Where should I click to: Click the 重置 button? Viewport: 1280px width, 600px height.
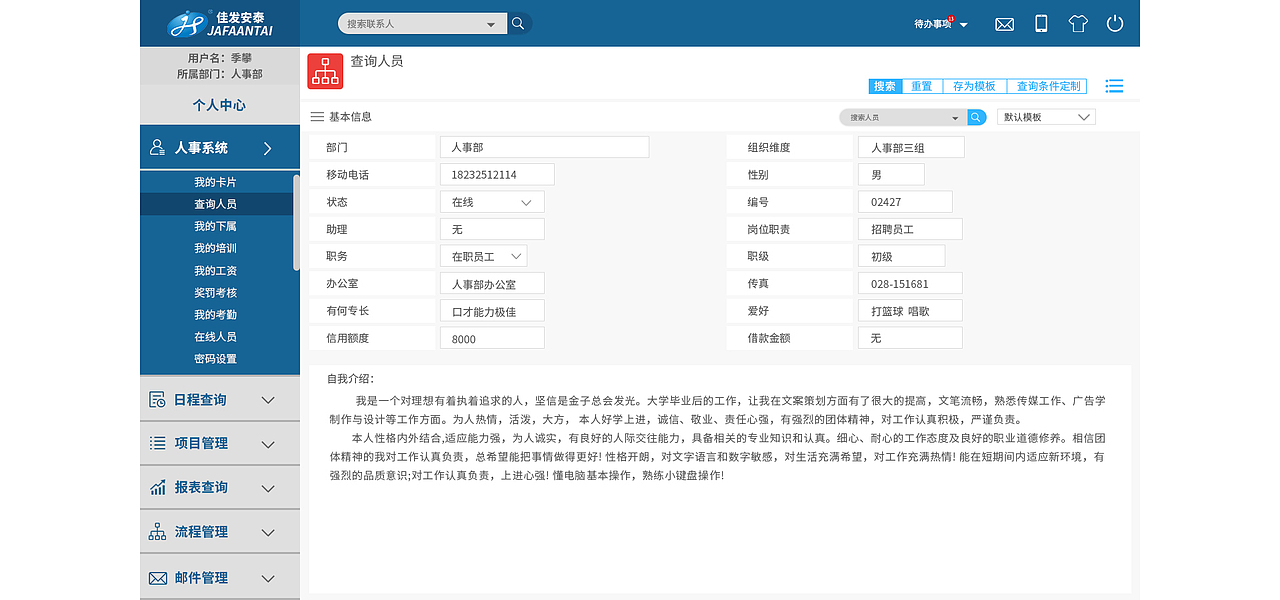coord(921,86)
